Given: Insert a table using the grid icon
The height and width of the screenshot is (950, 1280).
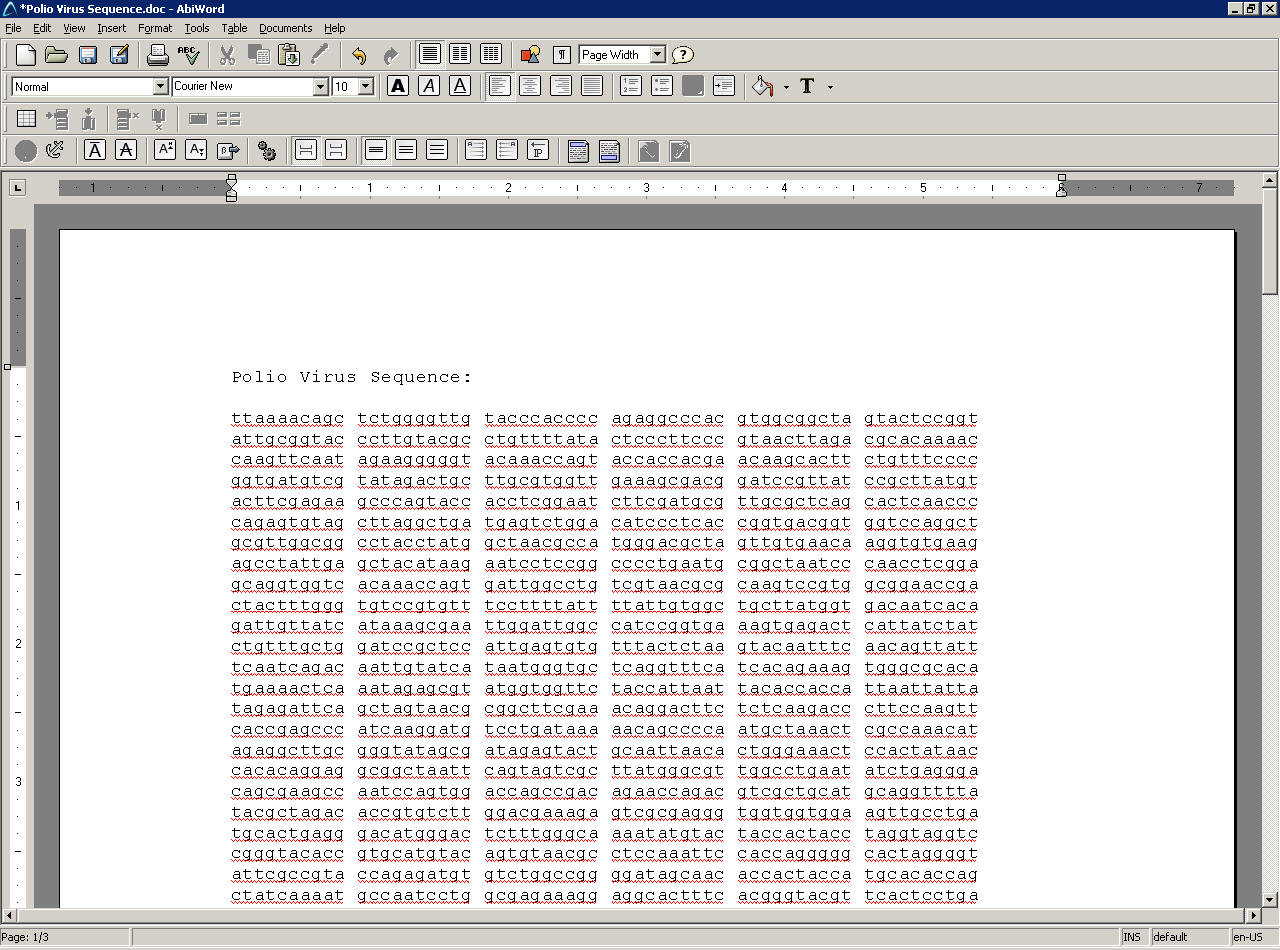Looking at the screenshot, I should point(27,119).
